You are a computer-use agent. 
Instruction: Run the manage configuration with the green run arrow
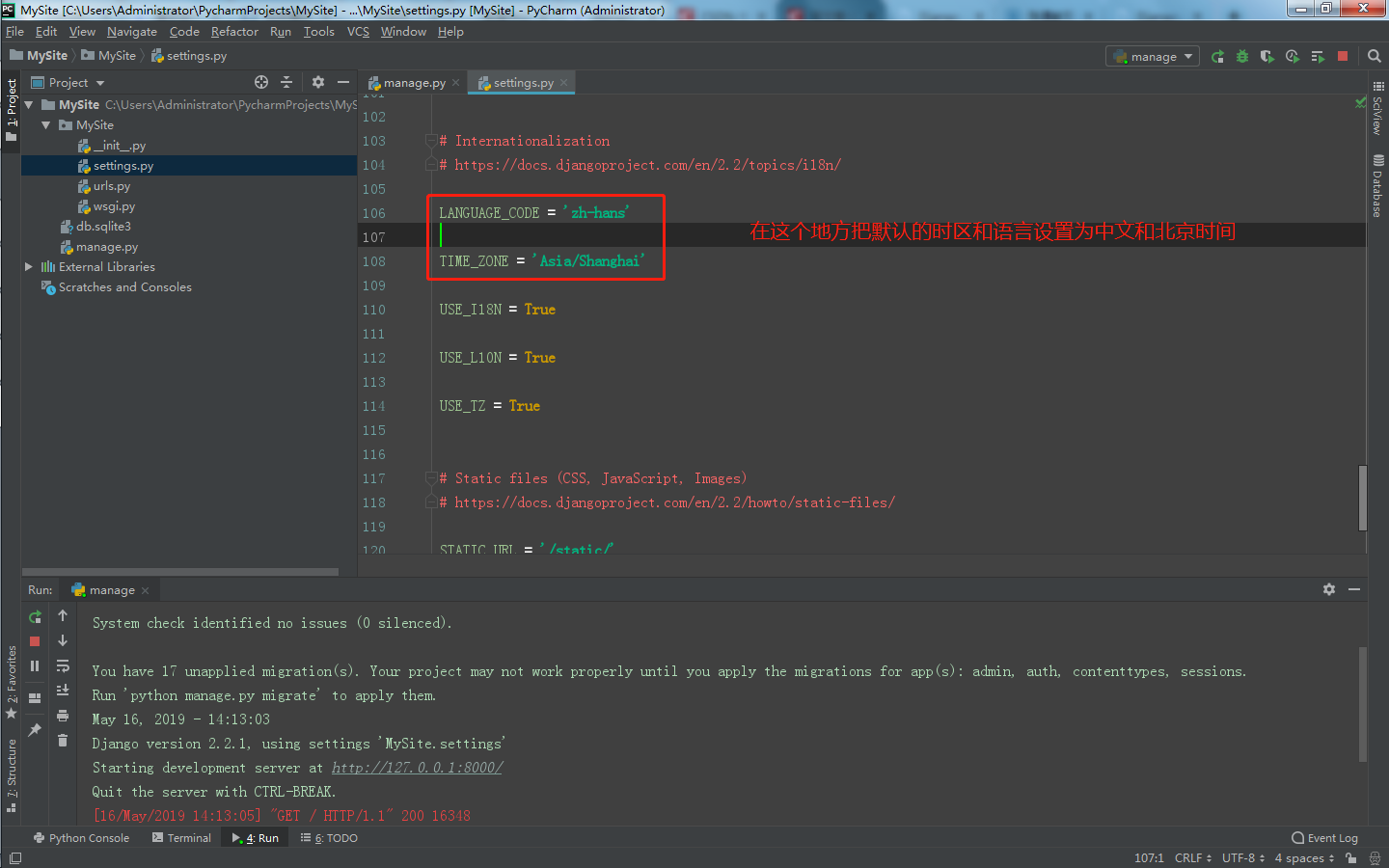pos(1218,55)
